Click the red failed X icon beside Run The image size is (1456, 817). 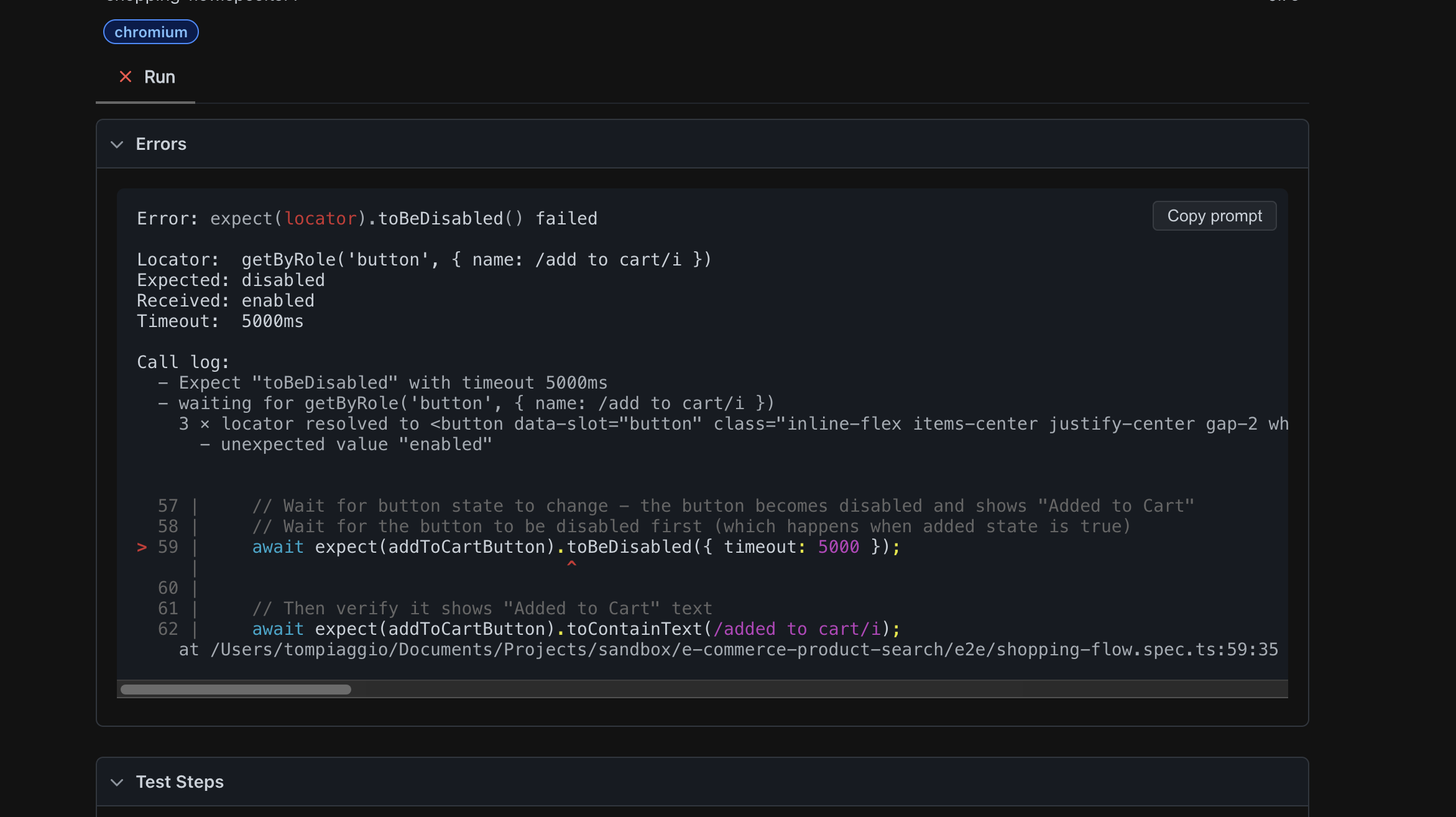(x=126, y=76)
